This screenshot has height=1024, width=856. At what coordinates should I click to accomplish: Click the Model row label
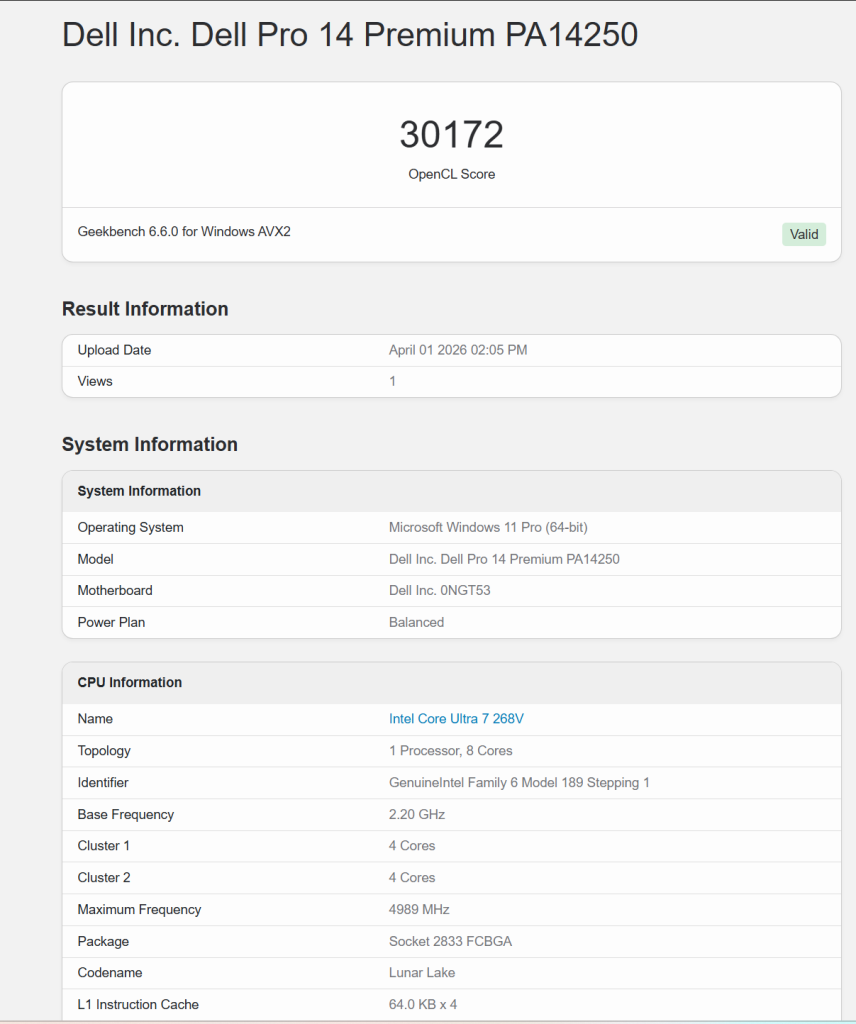pos(95,560)
